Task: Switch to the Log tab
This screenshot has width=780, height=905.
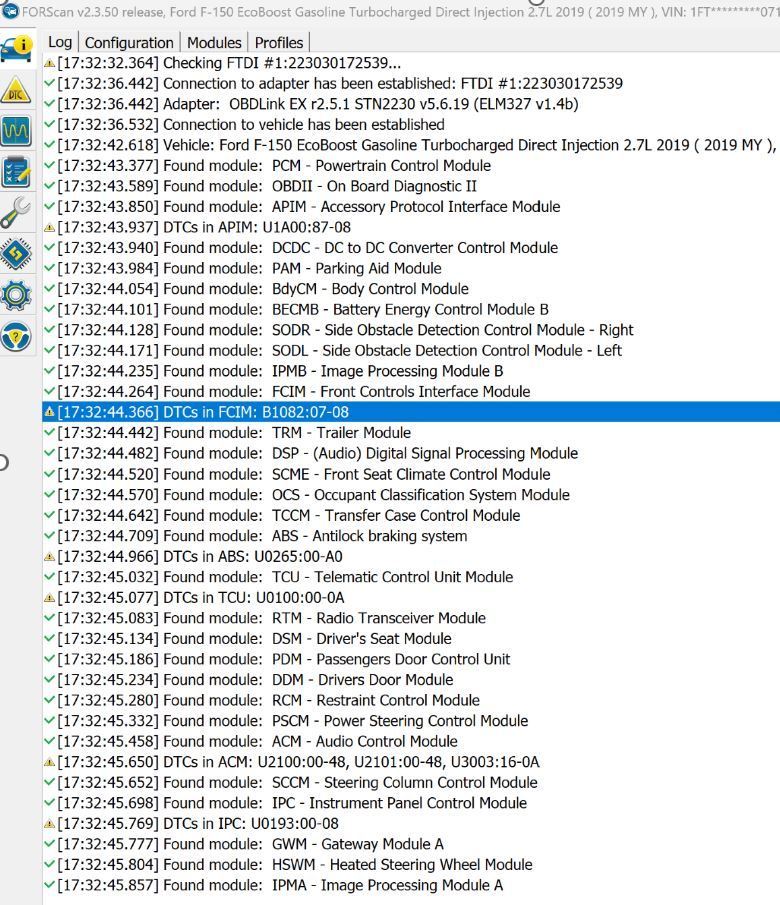Action: [60, 42]
